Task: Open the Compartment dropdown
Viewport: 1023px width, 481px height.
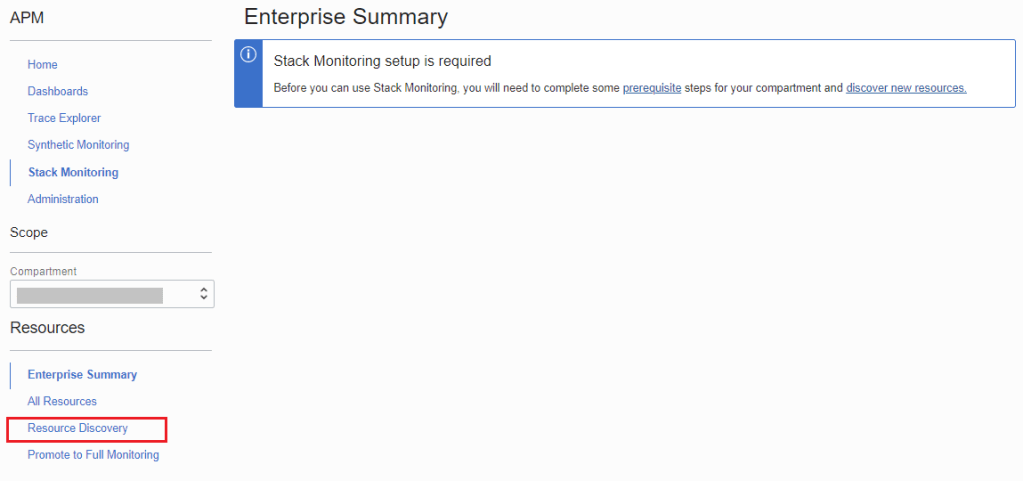Action: (x=112, y=294)
